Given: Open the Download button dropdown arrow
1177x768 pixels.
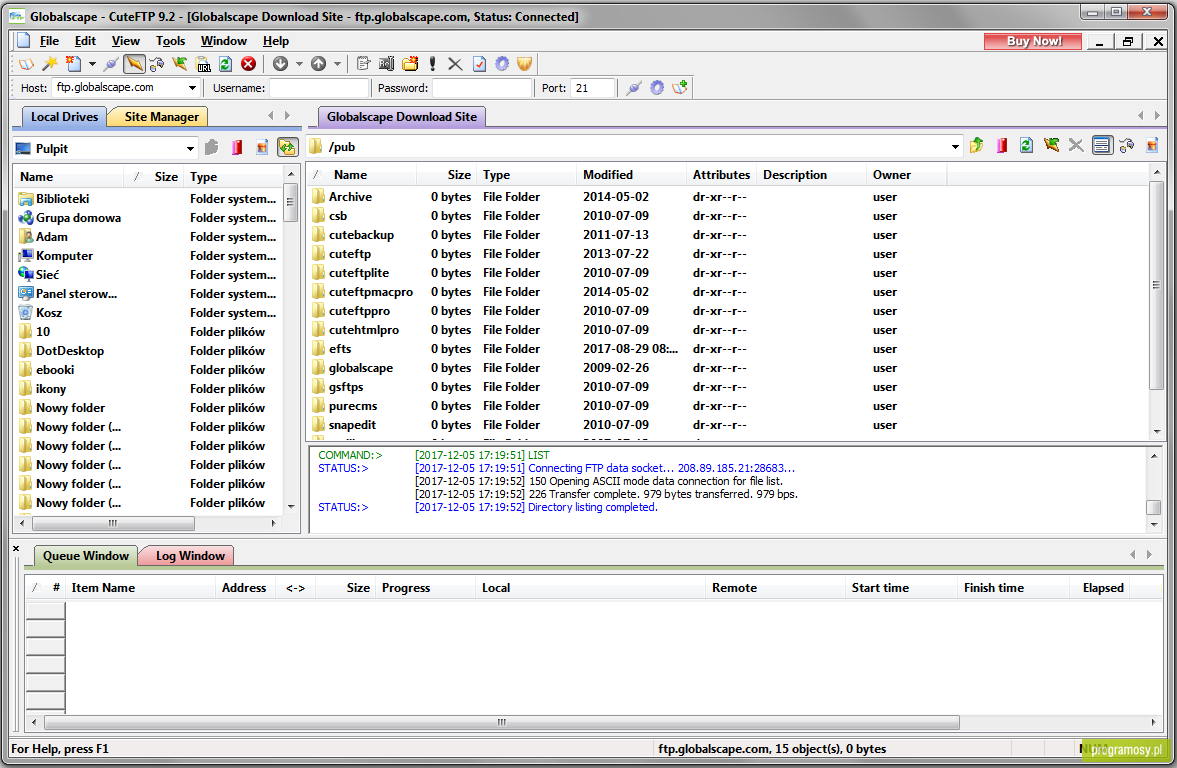Looking at the screenshot, I should click(299, 64).
